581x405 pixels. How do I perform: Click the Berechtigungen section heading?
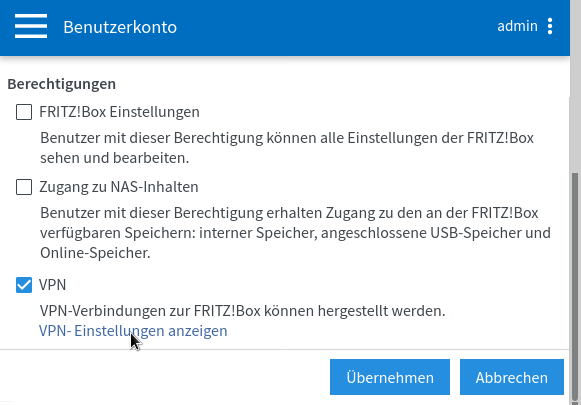62,84
